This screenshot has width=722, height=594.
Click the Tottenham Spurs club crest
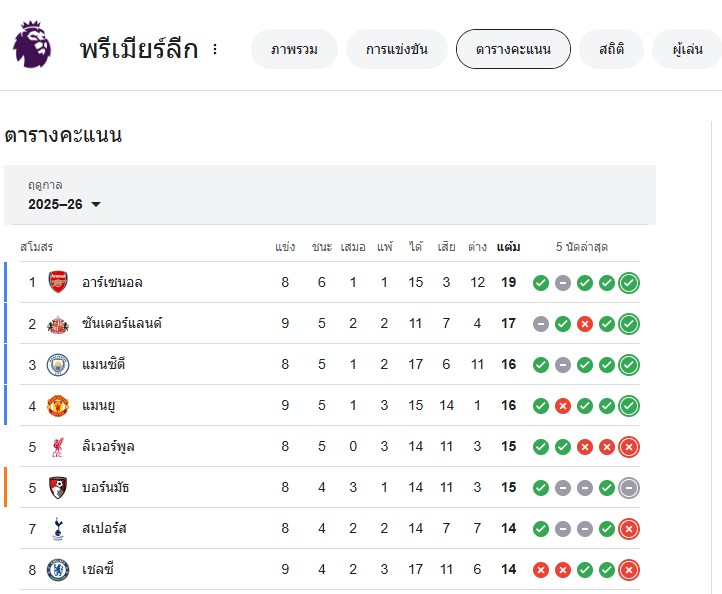click(58, 529)
